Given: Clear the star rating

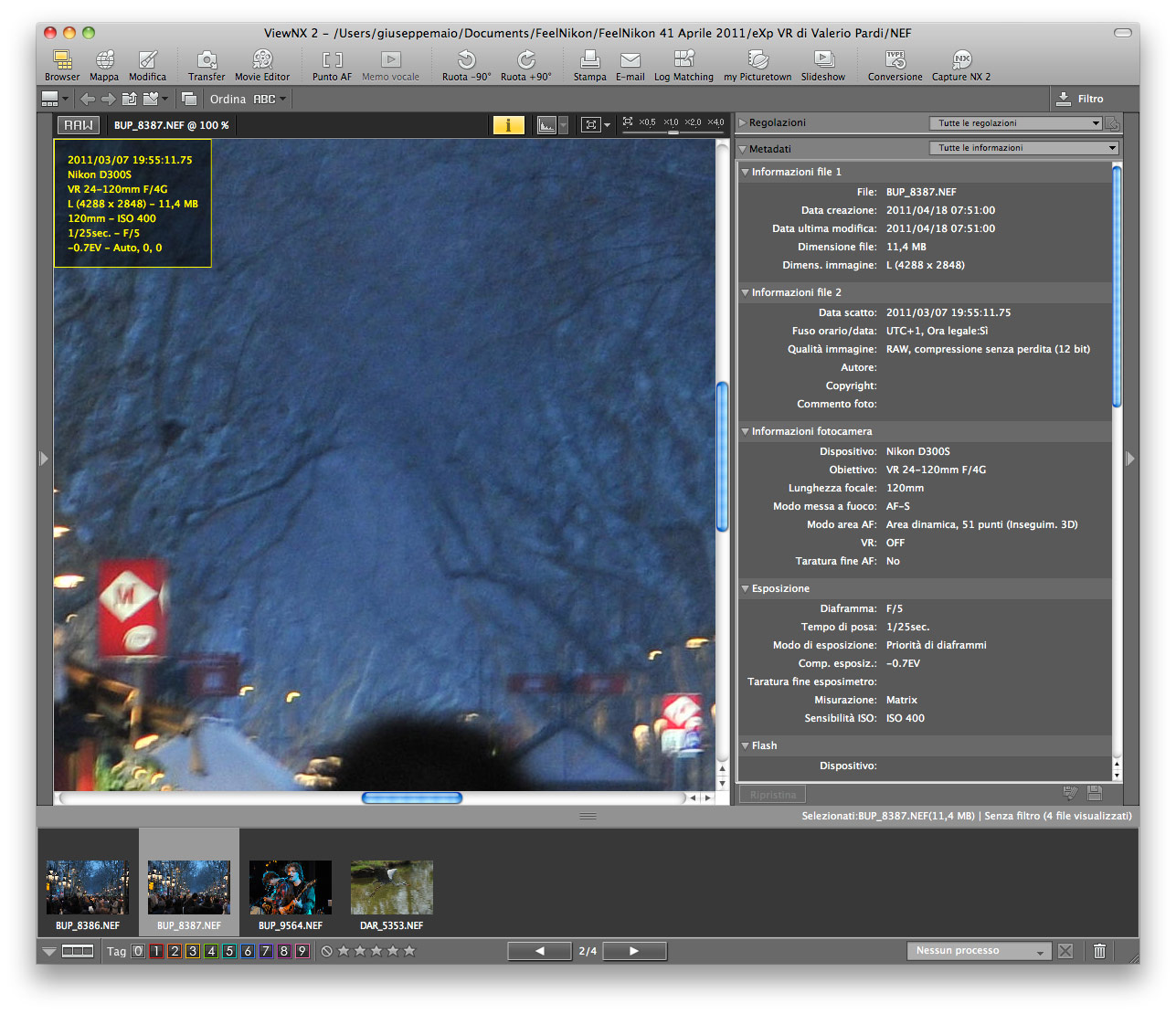Looking at the screenshot, I should 326,951.
